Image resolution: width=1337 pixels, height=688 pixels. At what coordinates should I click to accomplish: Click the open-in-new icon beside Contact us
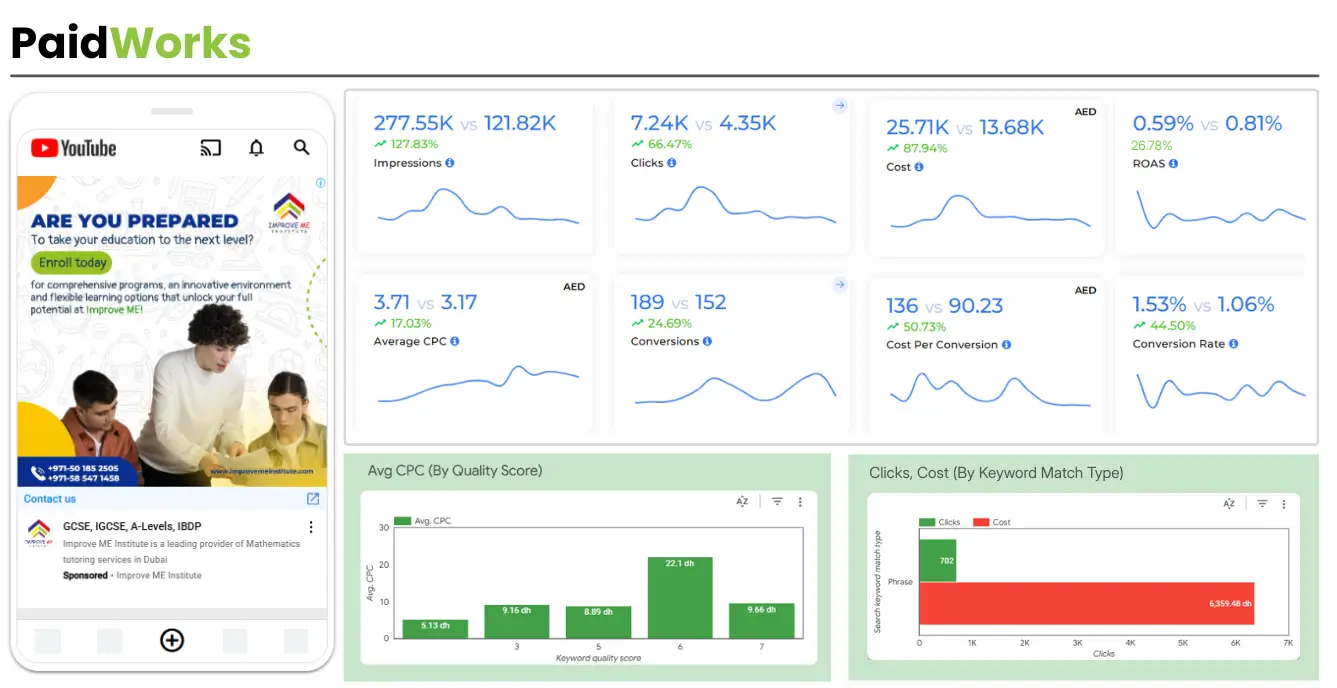point(311,499)
